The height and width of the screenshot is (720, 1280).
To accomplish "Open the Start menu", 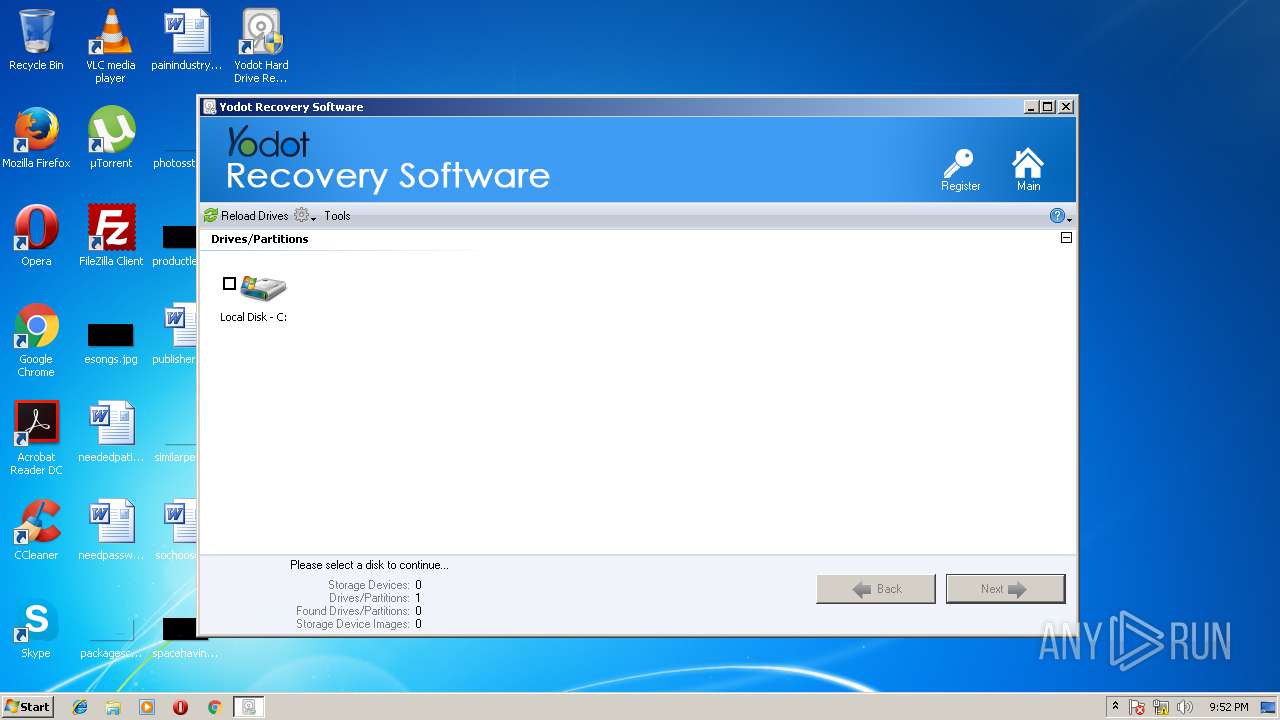I will tap(27, 707).
